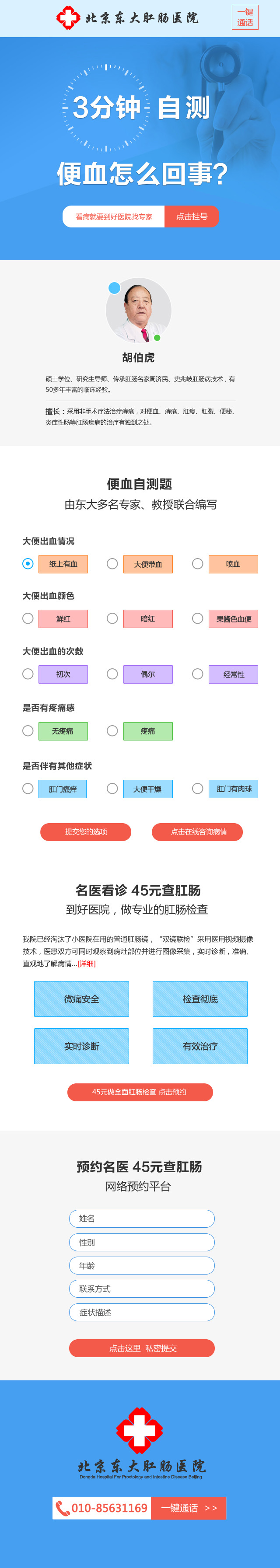The height and width of the screenshot is (1568, 280).
Task: Click the 微痛安全 feature tile
Action: [x=81, y=999]
